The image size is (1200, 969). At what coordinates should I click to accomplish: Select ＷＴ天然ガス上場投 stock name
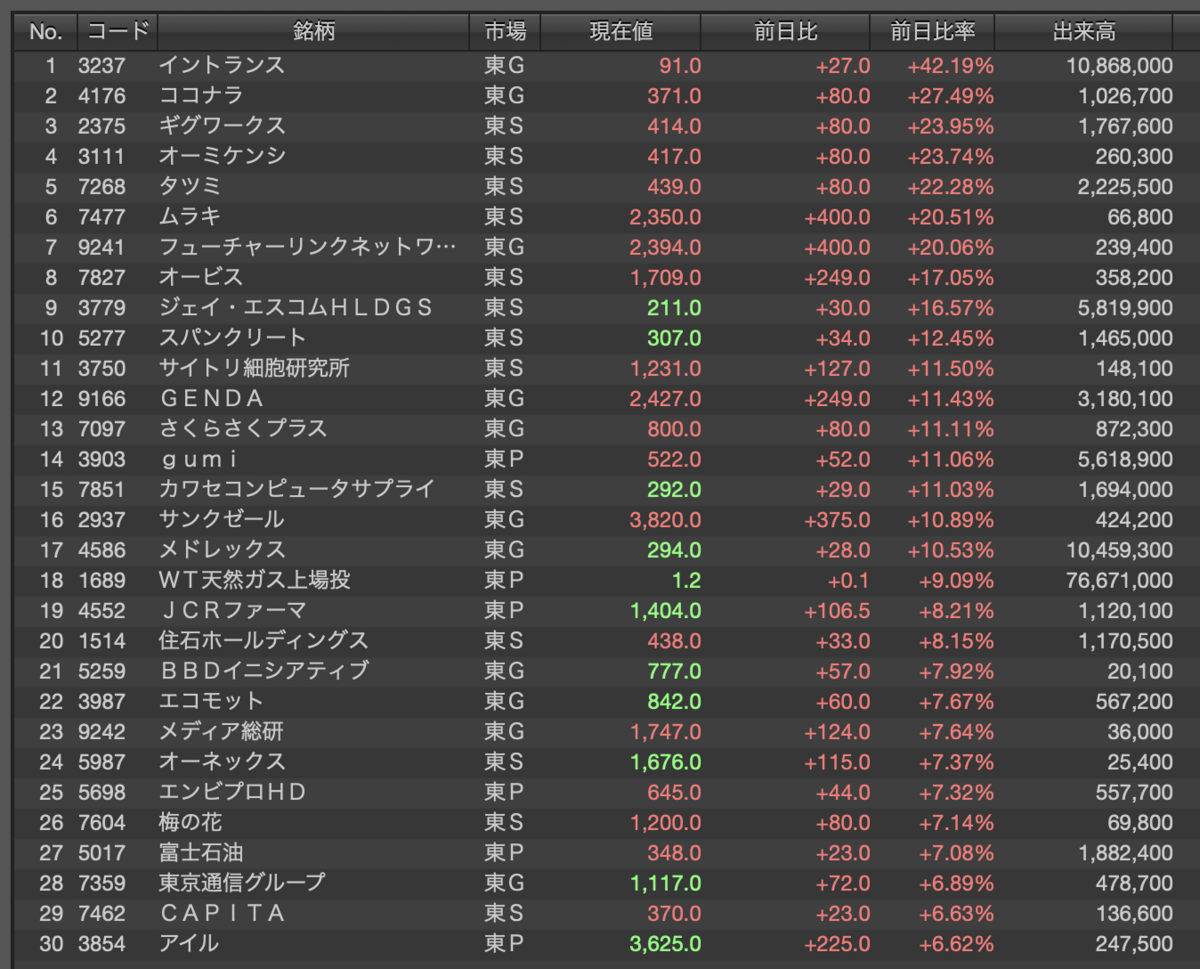click(255, 580)
